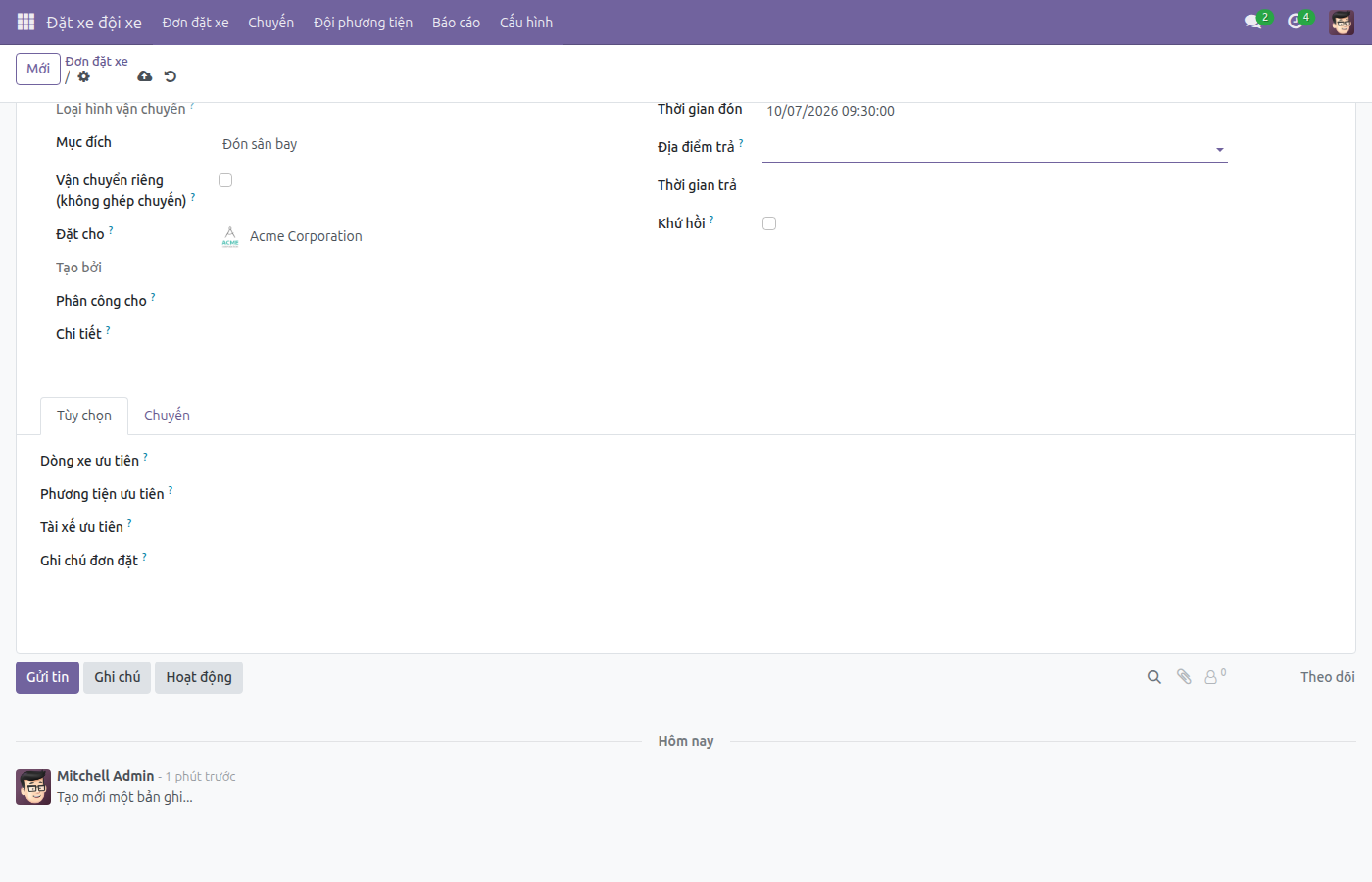
Task: Switch to the Chuyến tab
Action: coord(167,416)
